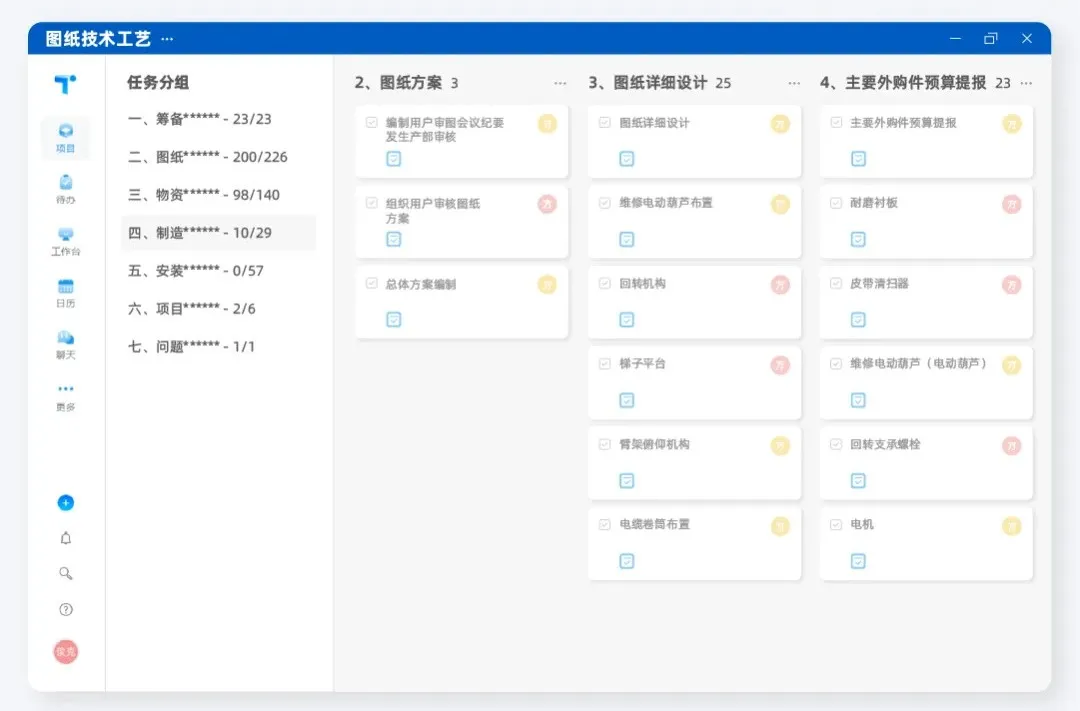1080x711 pixels.
Task: Click the title bar ellipsis next to 图纸技术工艺
Action: (167, 39)
